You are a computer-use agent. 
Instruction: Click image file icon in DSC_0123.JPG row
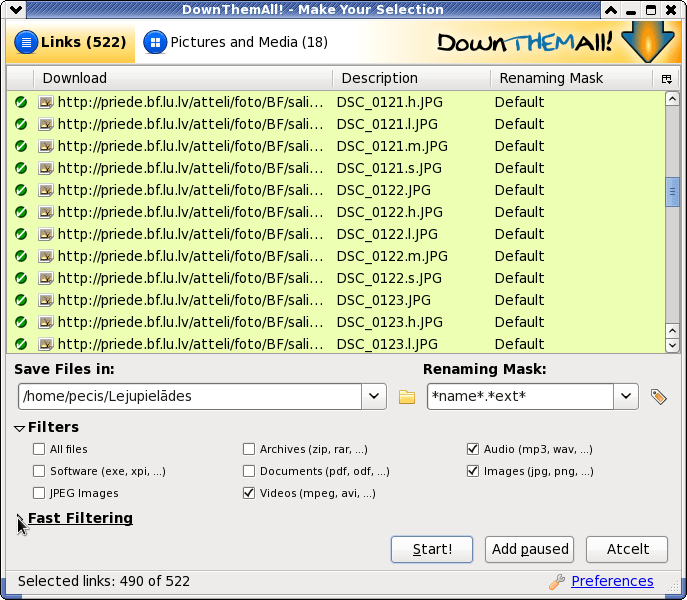pyautogui.click(x=46, y=300)
